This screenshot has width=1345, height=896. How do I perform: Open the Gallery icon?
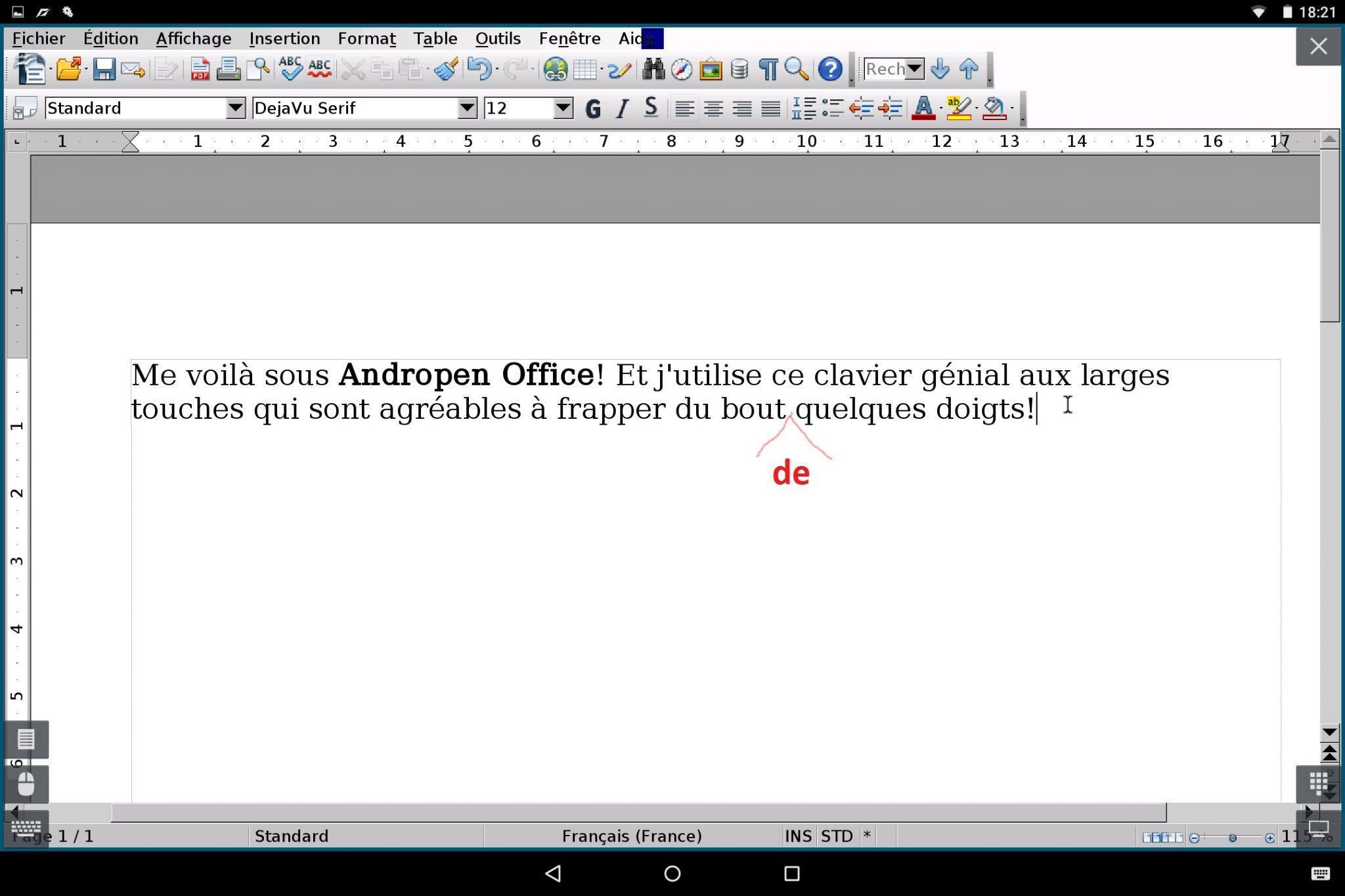[x=711, y=69]
